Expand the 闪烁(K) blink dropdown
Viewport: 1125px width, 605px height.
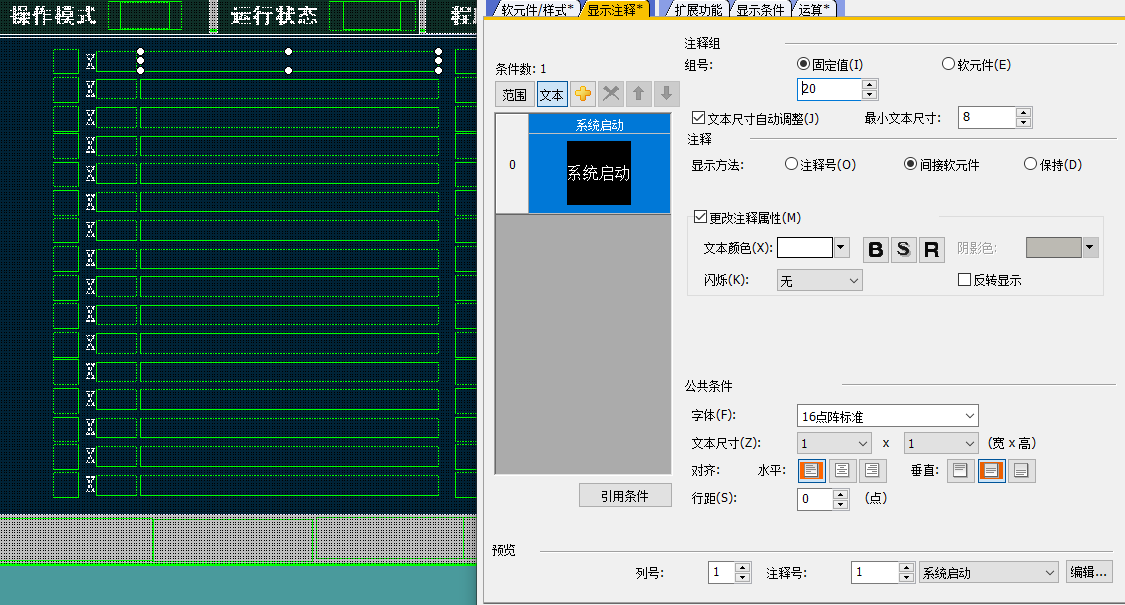click(x=819, y=281)
